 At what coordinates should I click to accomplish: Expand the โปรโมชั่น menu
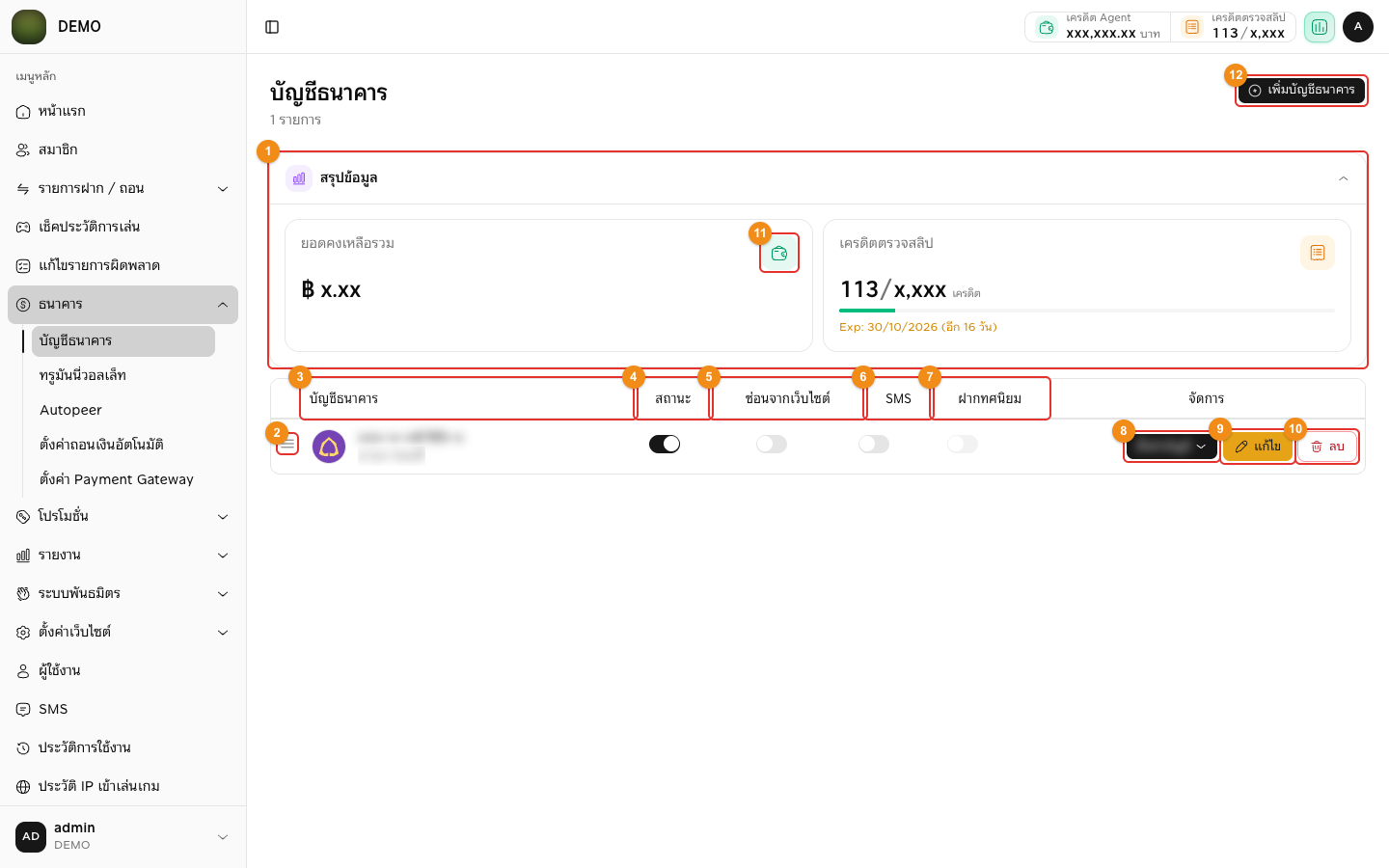pos(123,517)
